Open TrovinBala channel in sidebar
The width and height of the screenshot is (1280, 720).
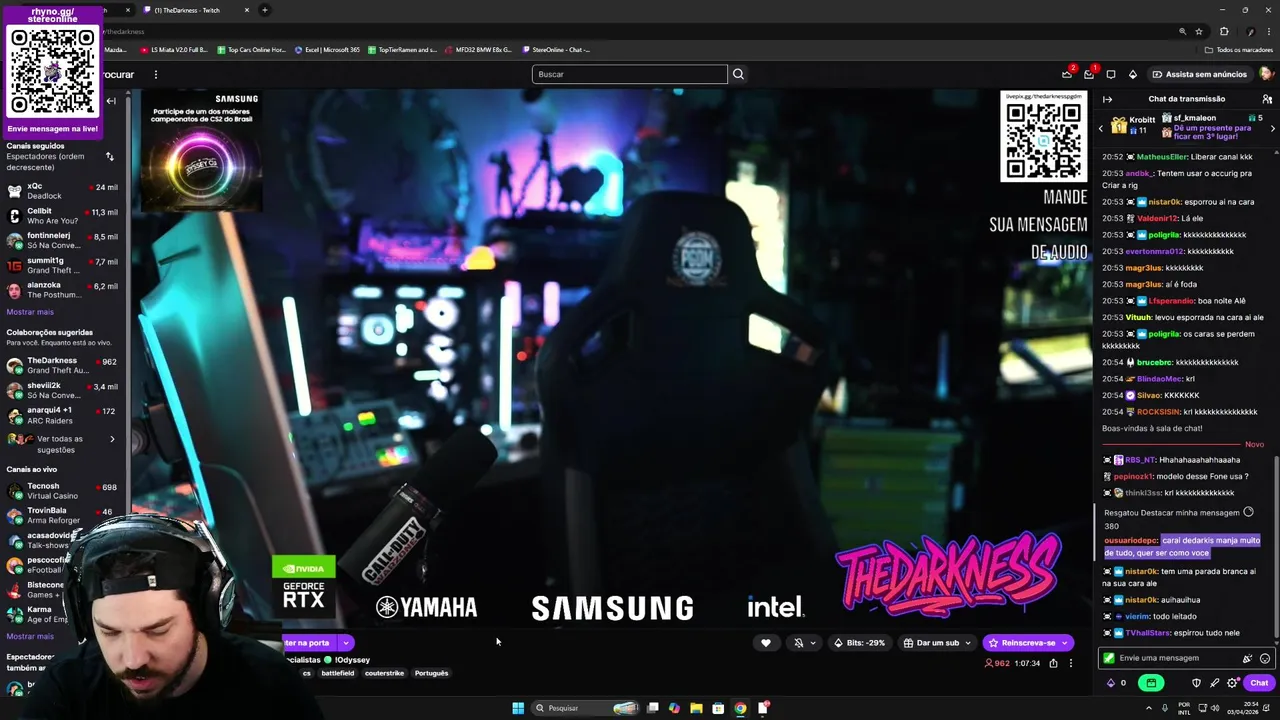[62, 515]
